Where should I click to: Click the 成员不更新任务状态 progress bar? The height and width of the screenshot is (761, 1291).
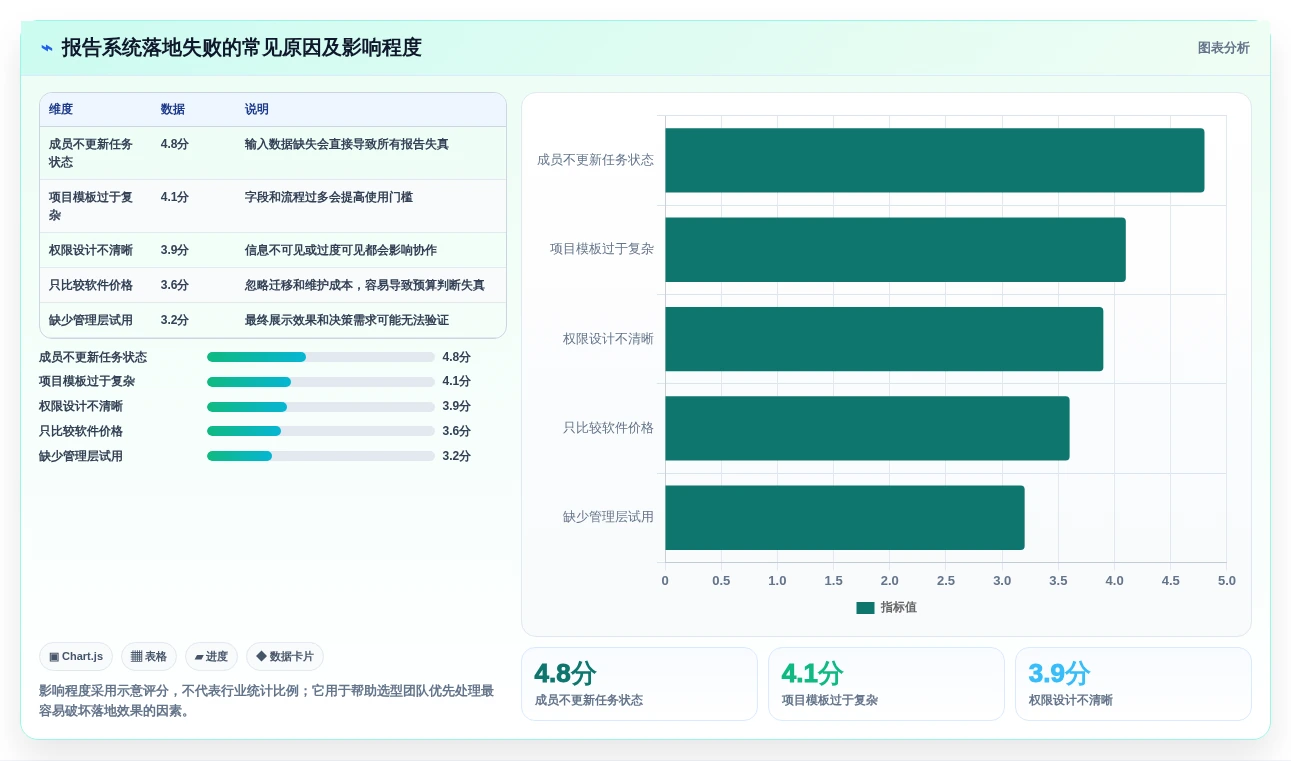click(321, 357)
